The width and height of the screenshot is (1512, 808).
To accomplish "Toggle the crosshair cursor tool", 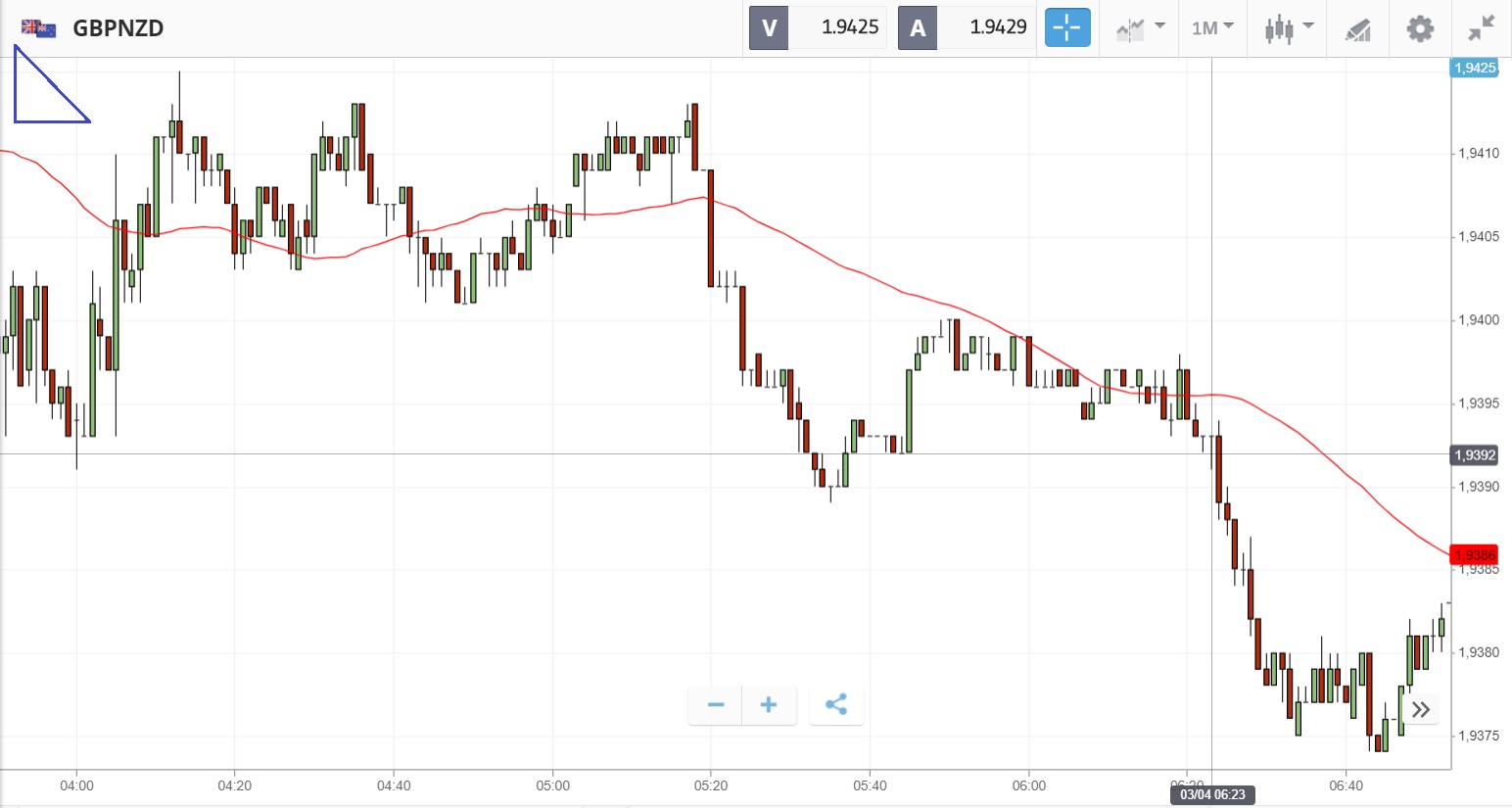I will pos(1066,27).
